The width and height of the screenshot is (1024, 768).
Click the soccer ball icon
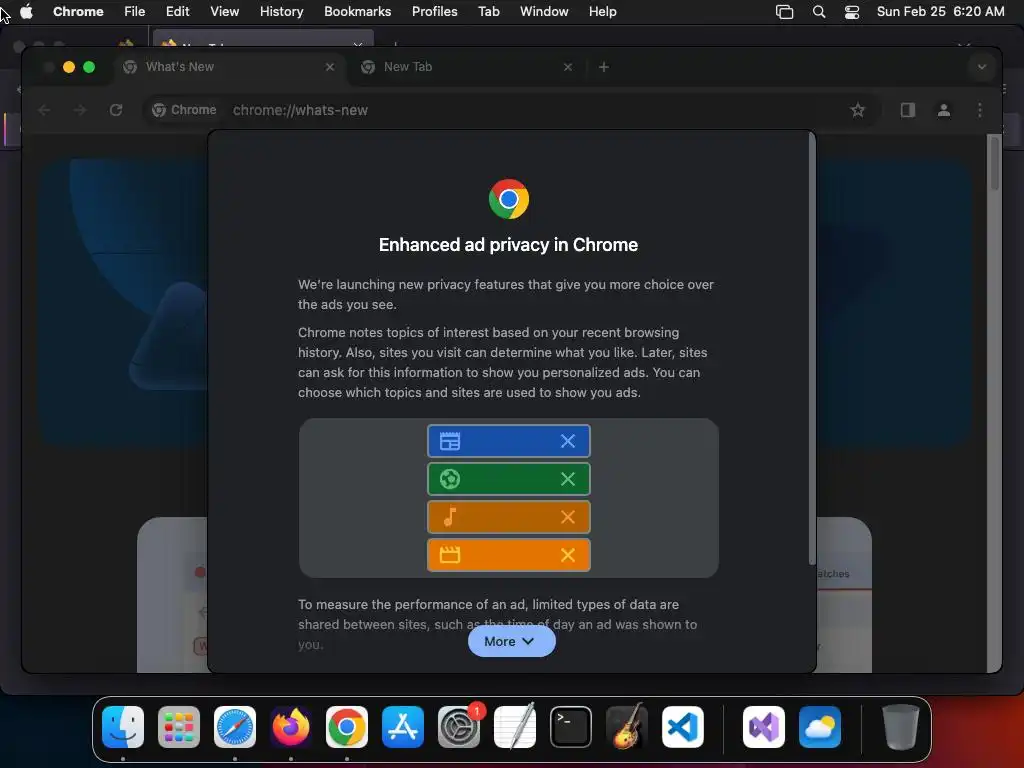450,479
